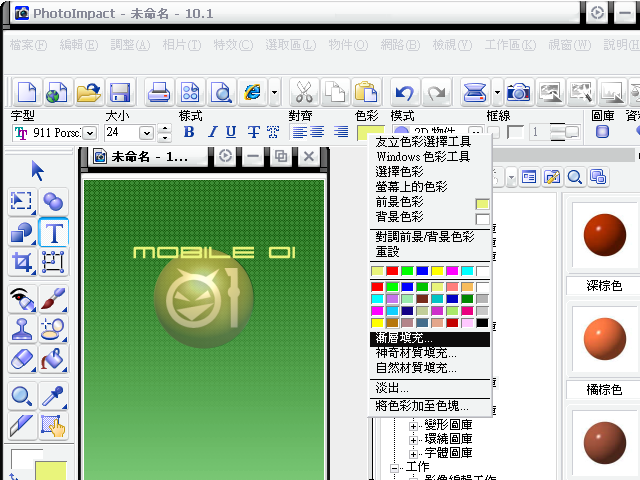
Task: Align text right
Action: coord(341,132)
